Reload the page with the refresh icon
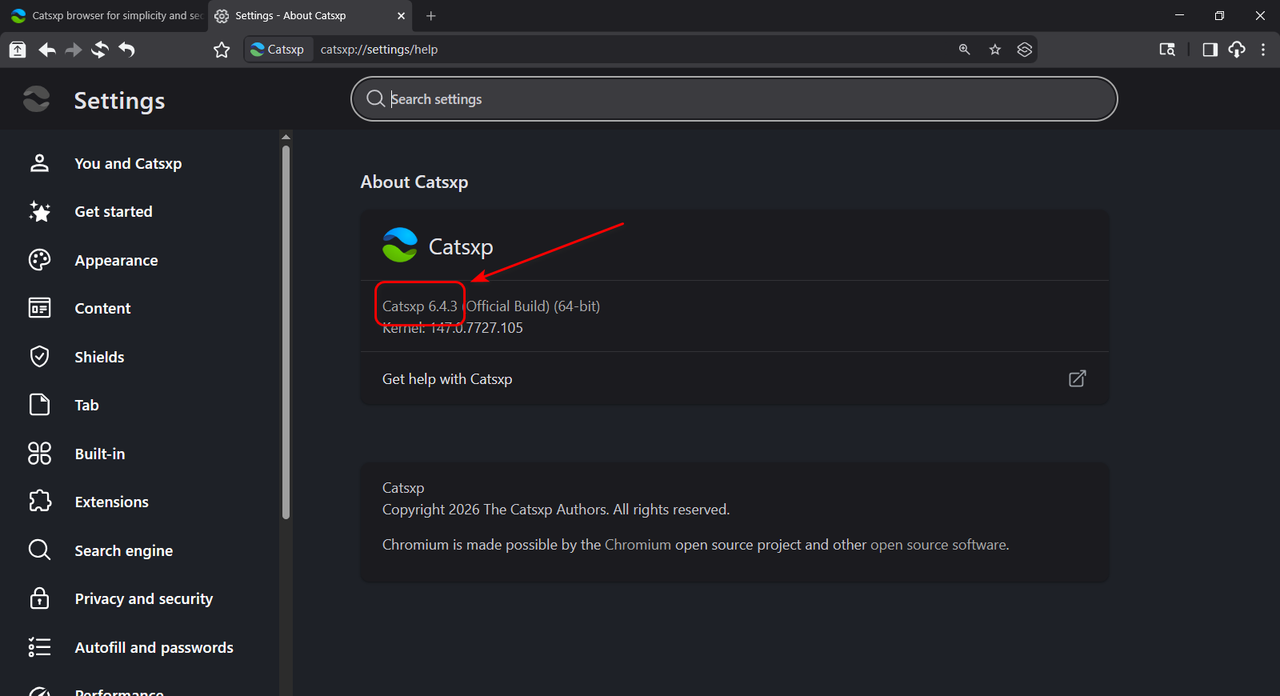This screenshot has height=696, width=1280. (100, 49)
